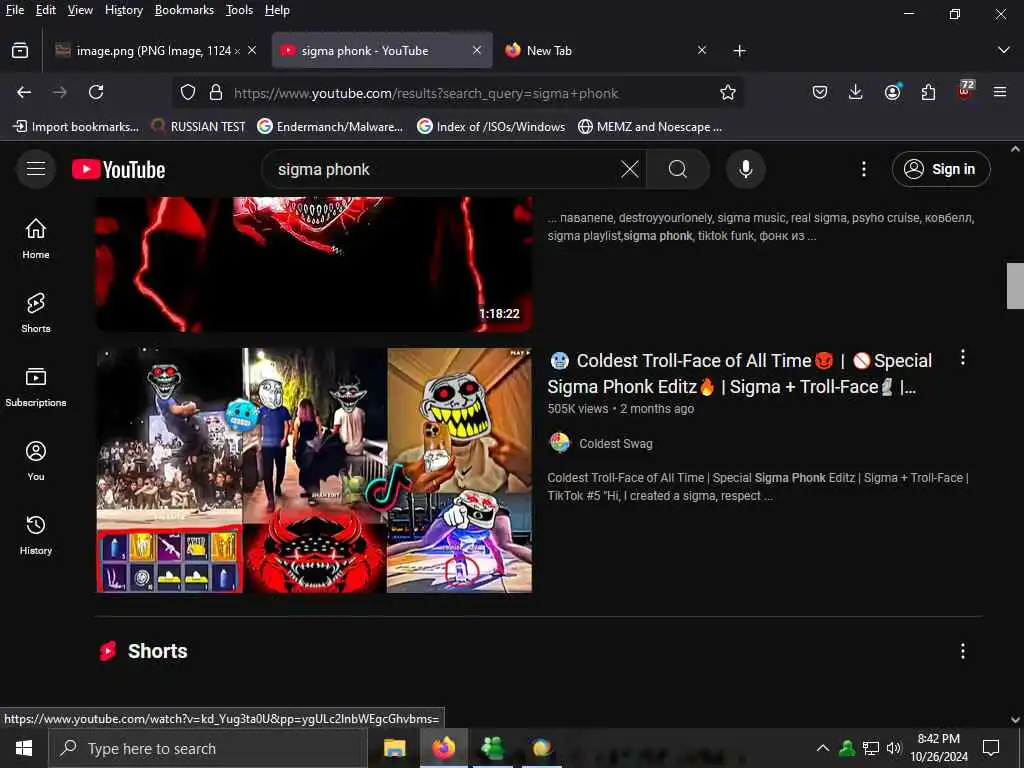Open the Help menu
This screenshot has width=1024, height=768.
point(277,10)
